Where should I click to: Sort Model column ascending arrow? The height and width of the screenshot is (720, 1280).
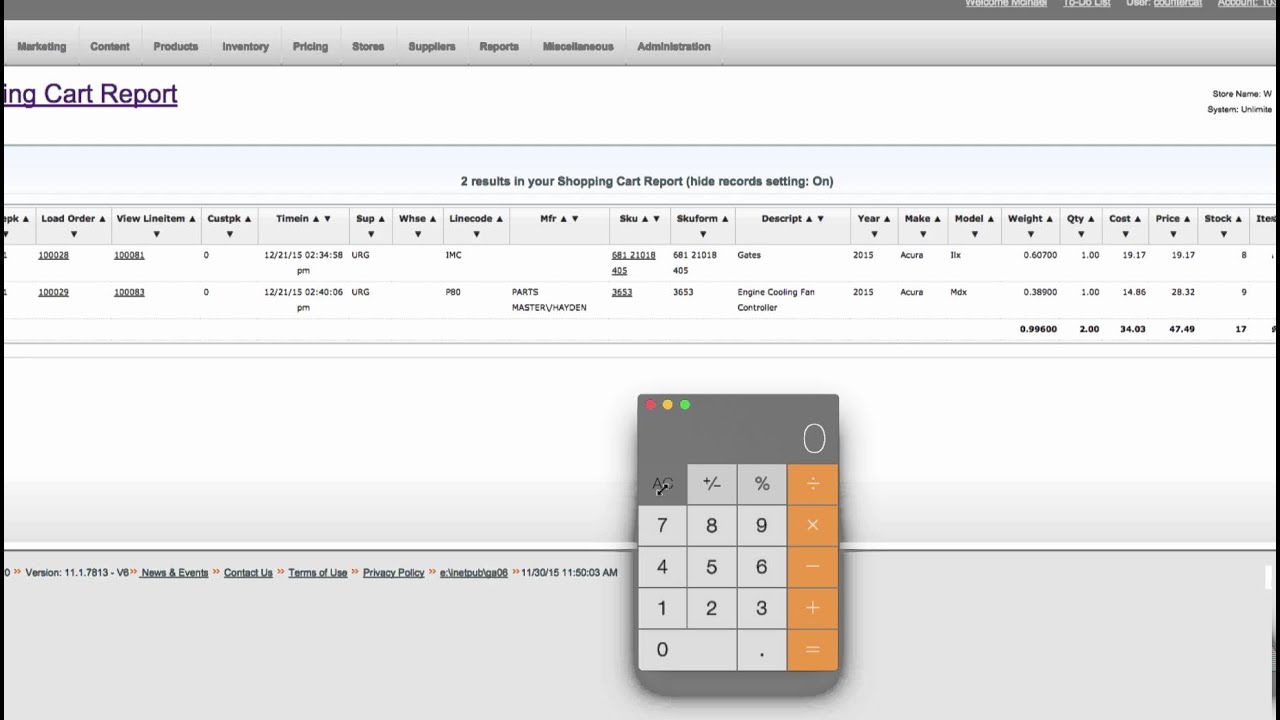click(991, 219)
